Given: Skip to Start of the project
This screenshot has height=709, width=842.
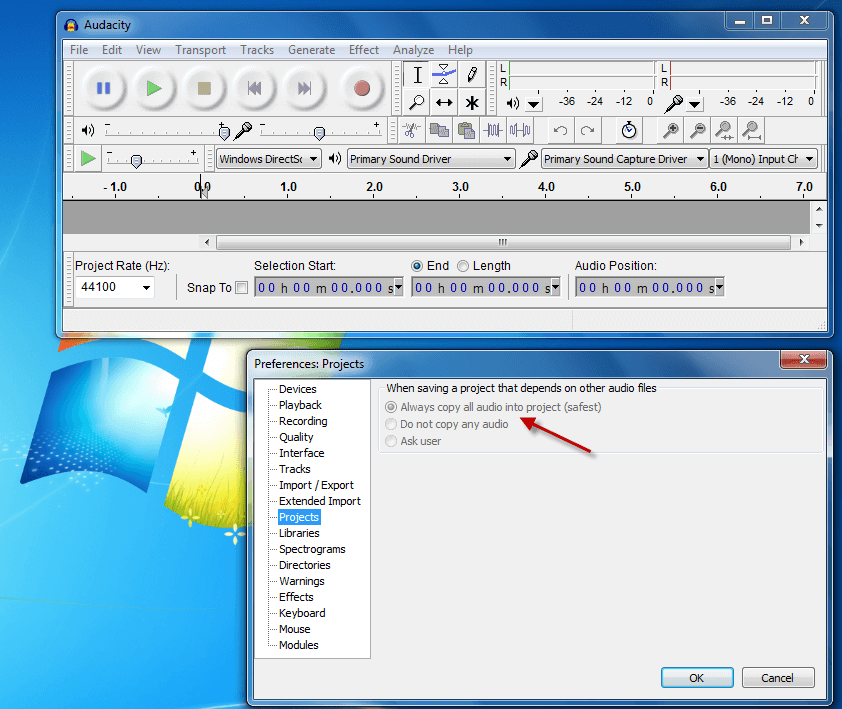Looking at the screenshot, I should [255, 88].
